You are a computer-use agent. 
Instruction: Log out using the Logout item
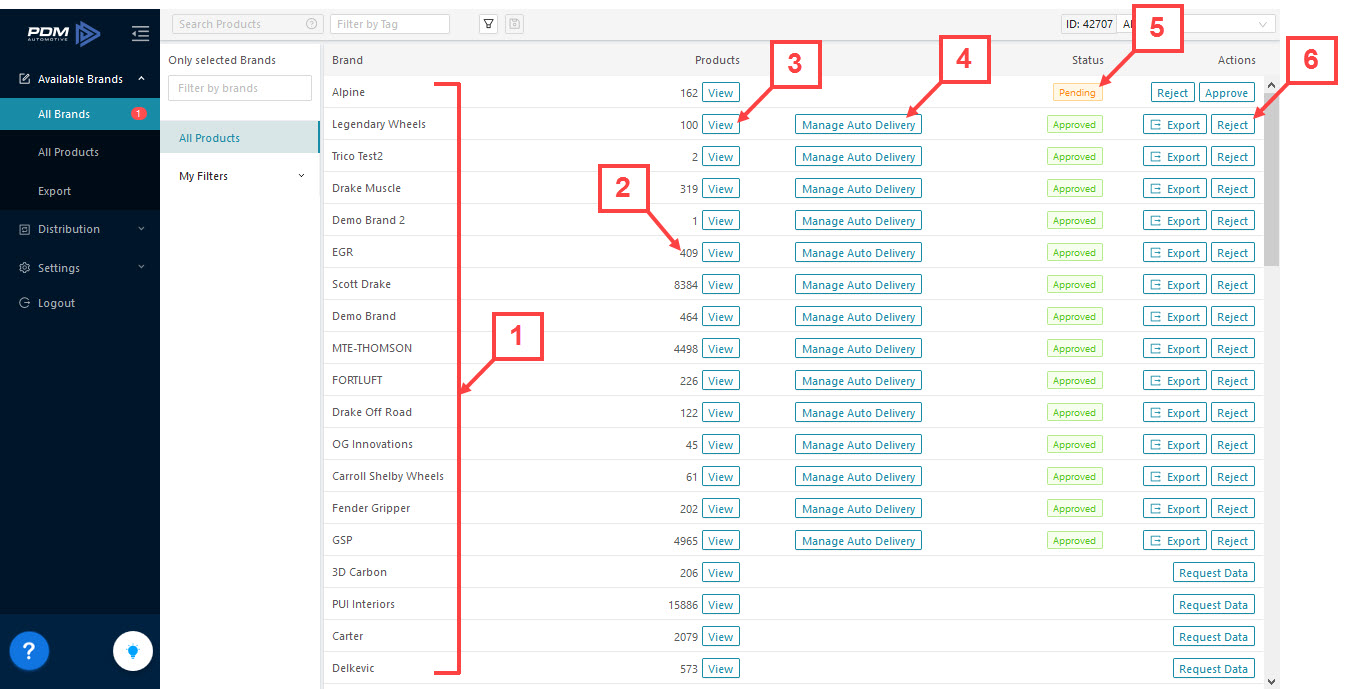point(80,303)
